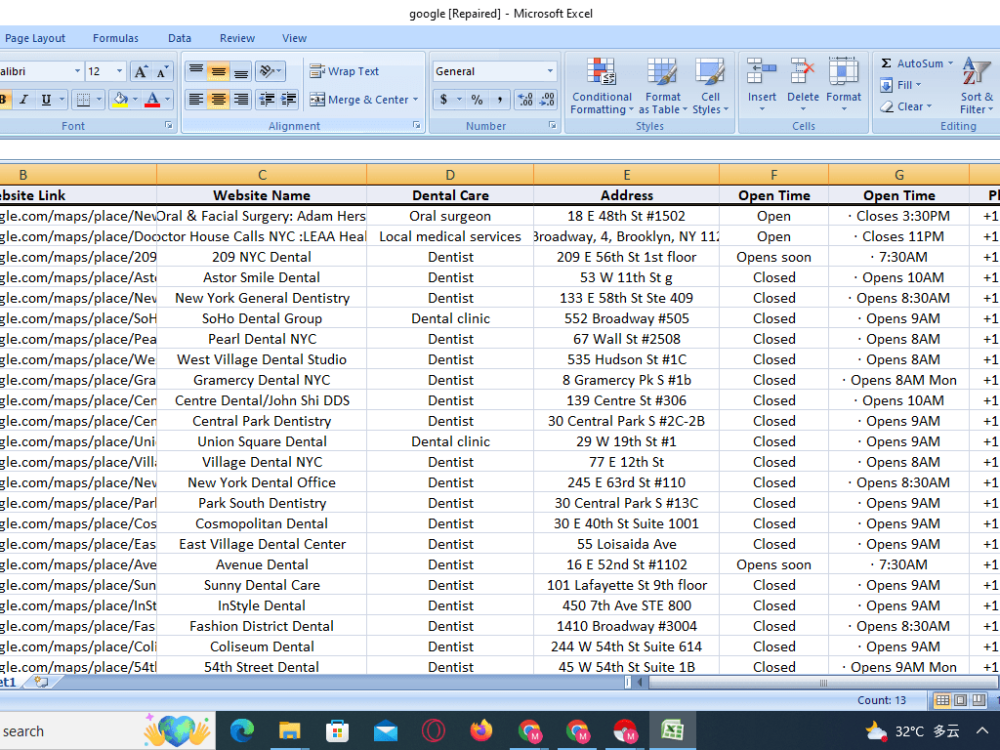Apply the borders button
This screenshot has height=750, width=1000.
tap(83, 99)
